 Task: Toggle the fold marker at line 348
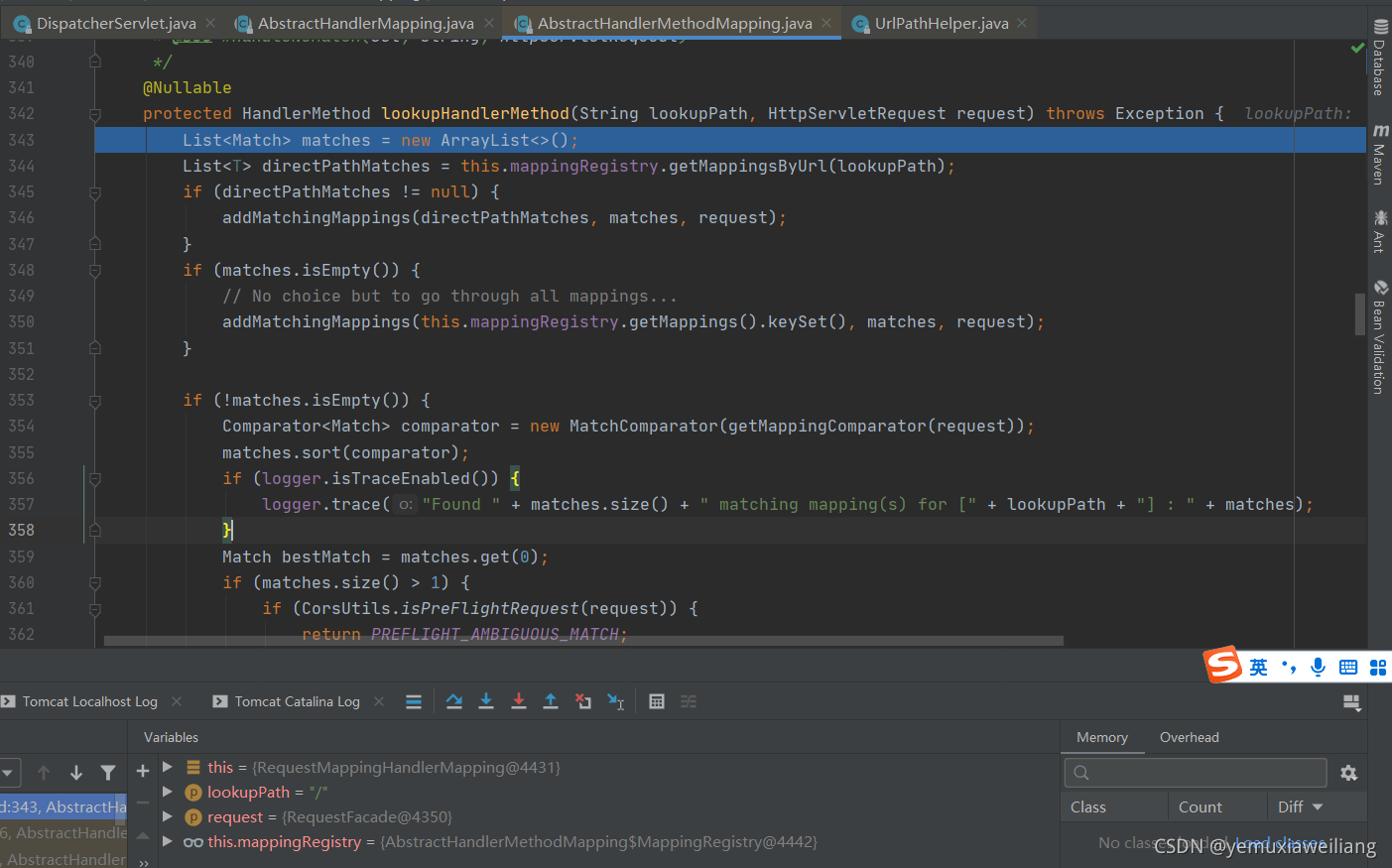click(x=95, y=271)
